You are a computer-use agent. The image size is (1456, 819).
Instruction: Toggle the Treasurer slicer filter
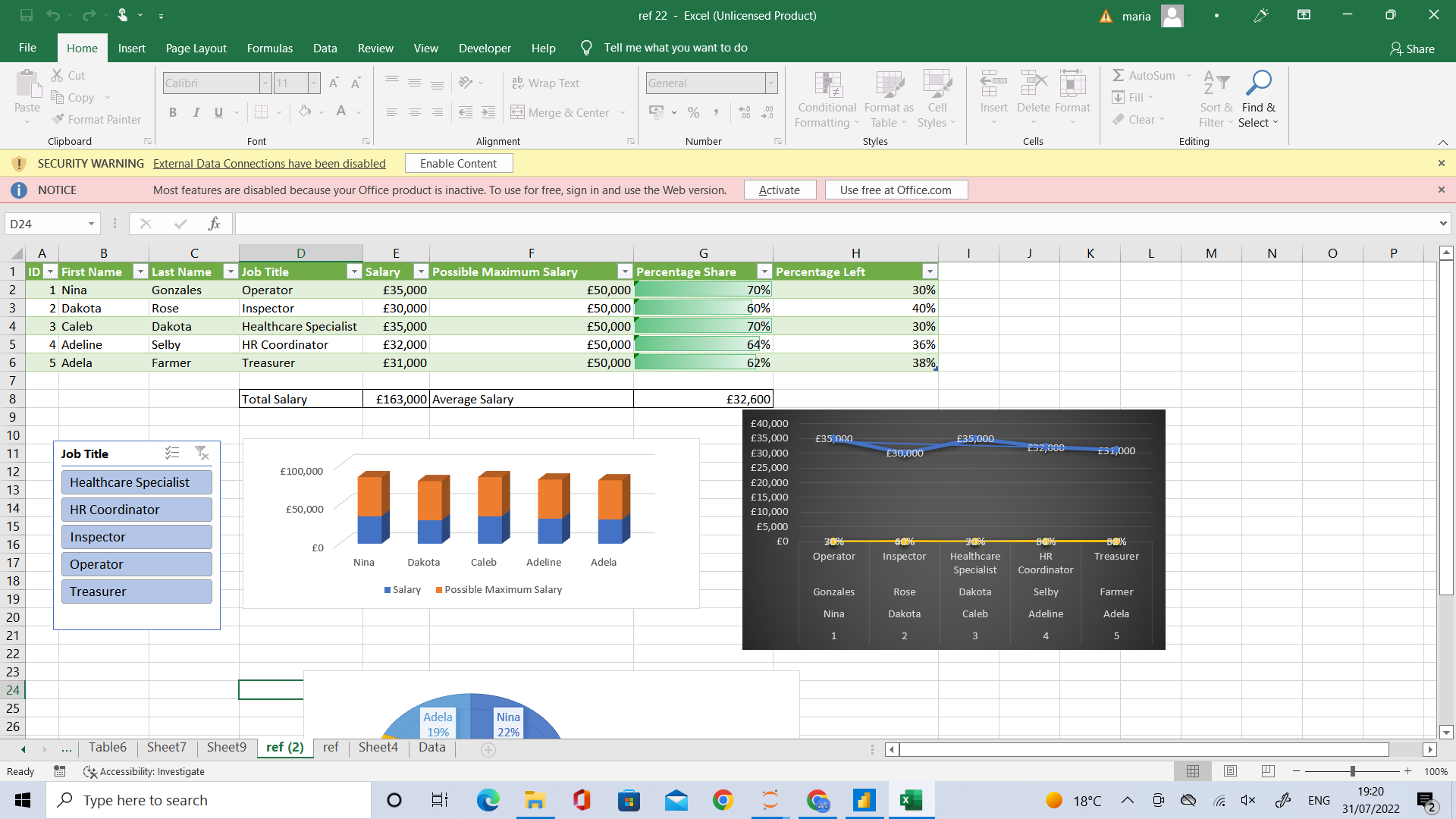point(136,591)
